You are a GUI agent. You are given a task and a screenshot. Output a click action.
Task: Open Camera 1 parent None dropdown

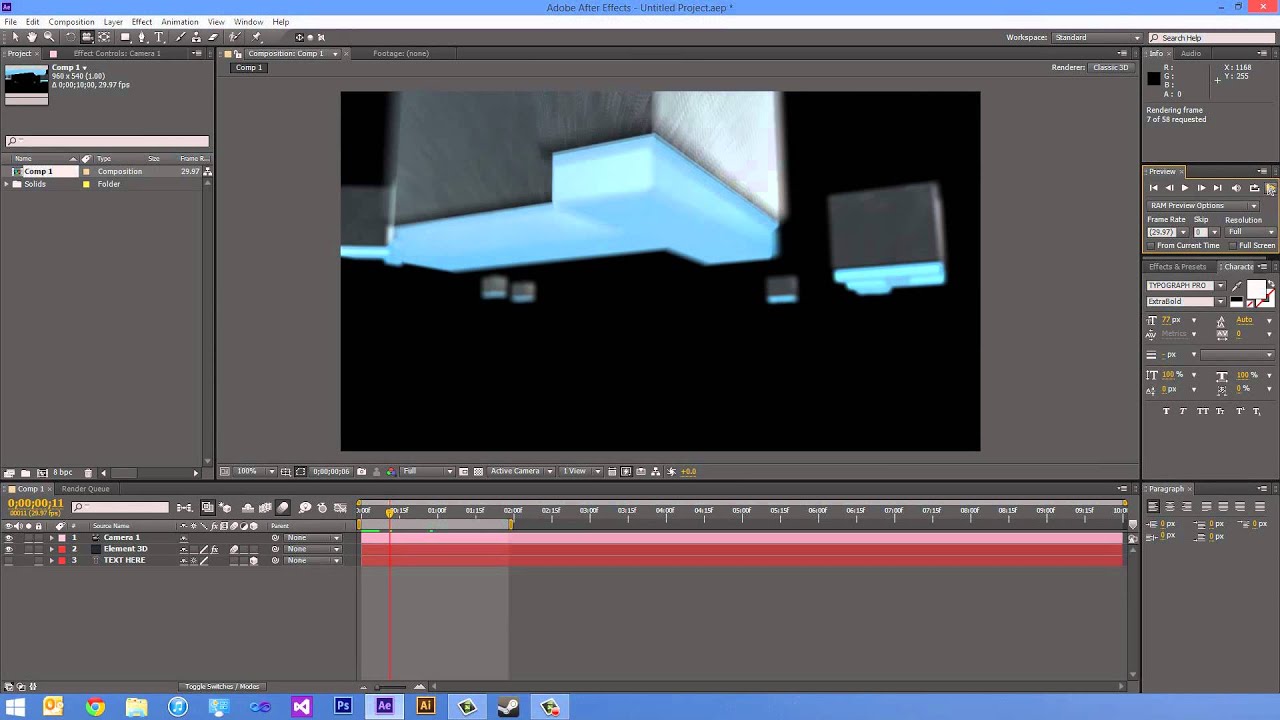312,537
